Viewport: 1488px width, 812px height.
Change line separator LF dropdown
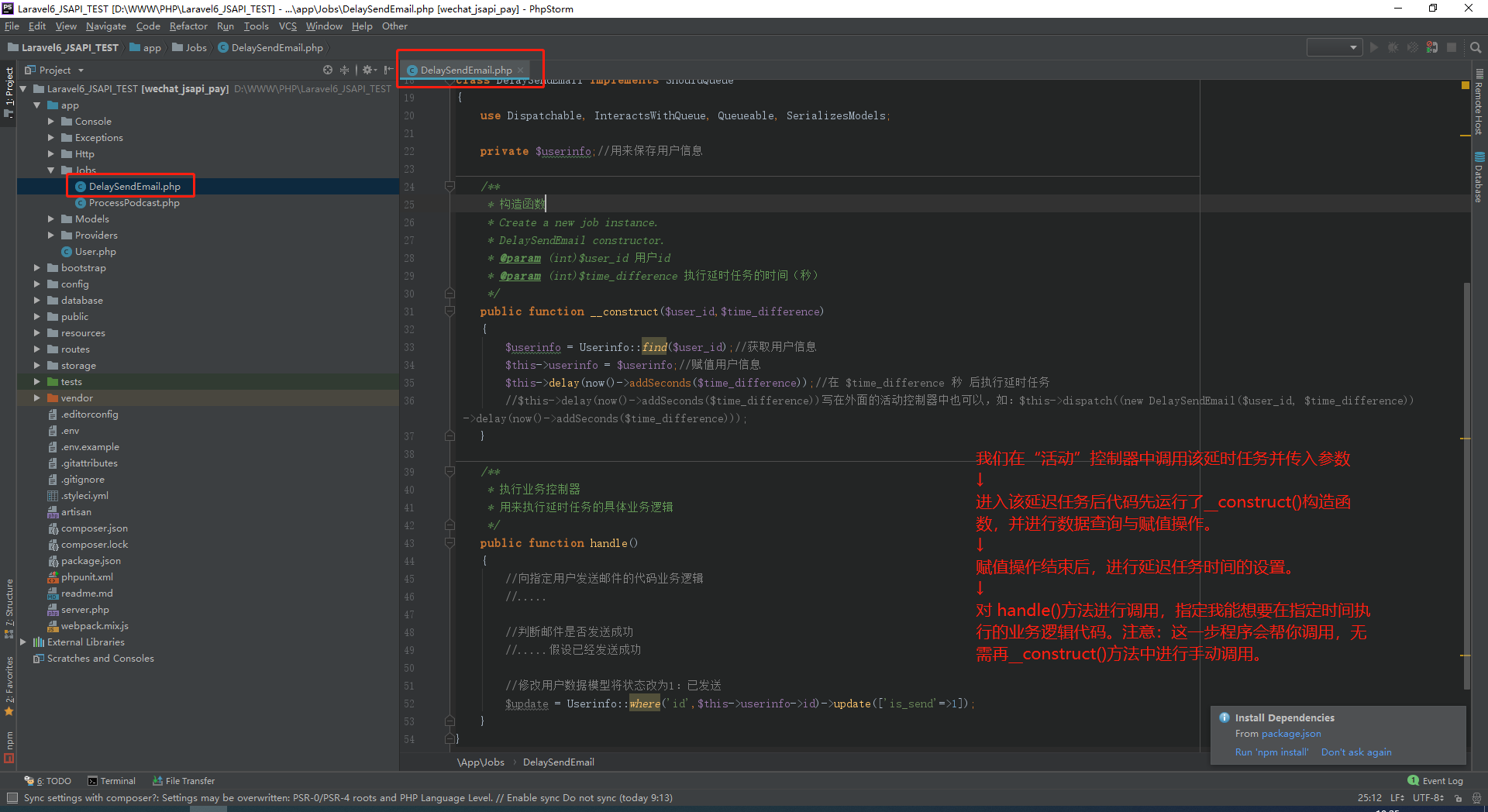click(x=1397, y=798)
